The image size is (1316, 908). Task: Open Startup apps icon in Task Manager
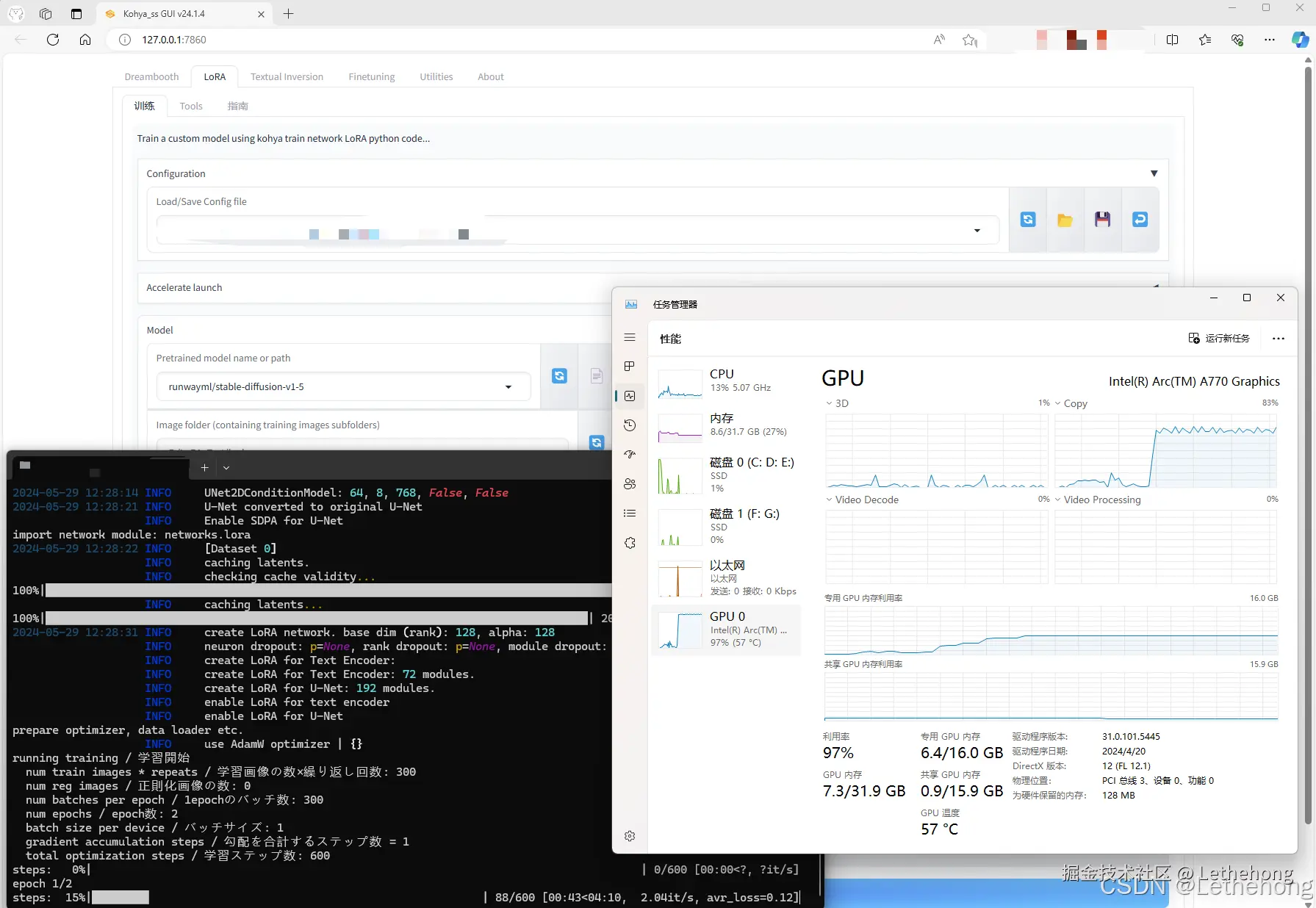tap(630, 454)
